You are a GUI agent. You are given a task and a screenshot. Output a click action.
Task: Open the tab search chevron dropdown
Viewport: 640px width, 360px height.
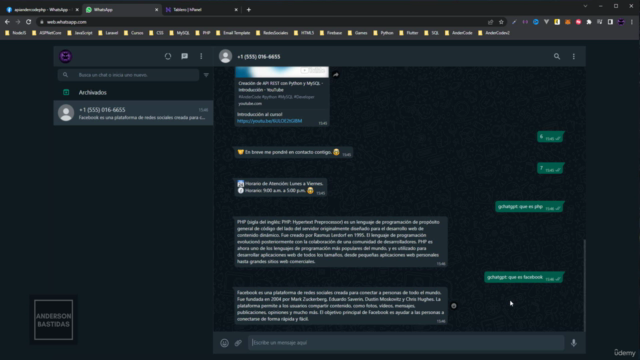pos(585,6)
